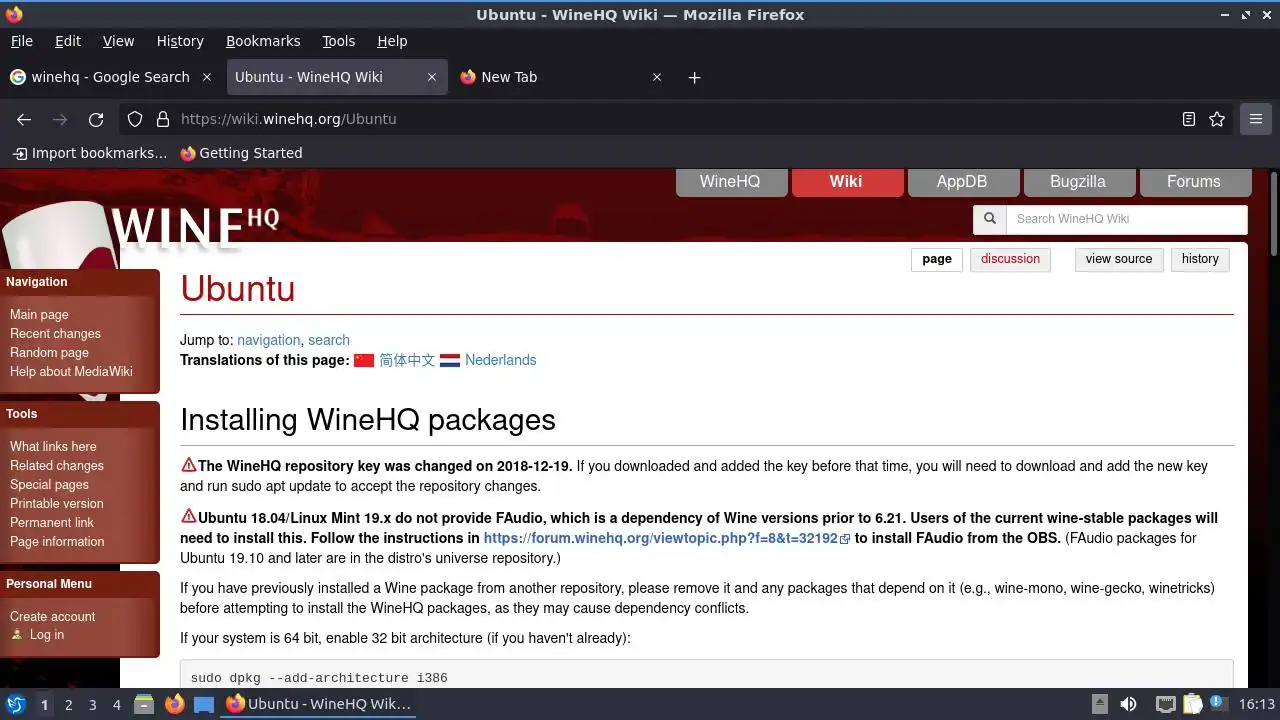The image size is (1280, 720).
Task: Click the removable media tray icon
Action: (1099, 704)
